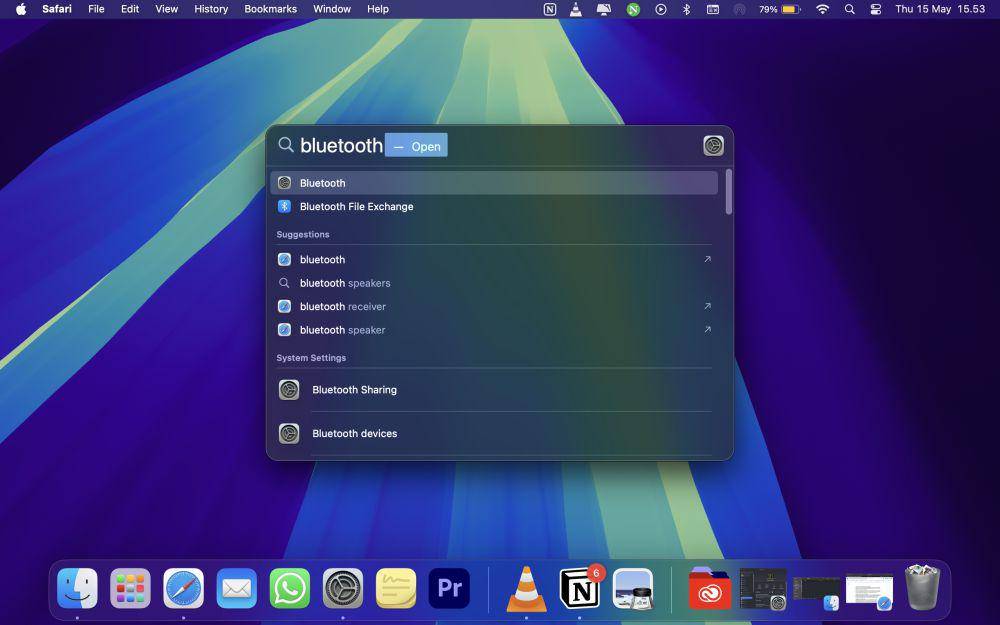Select the top Bluetooth settings result

494,183
